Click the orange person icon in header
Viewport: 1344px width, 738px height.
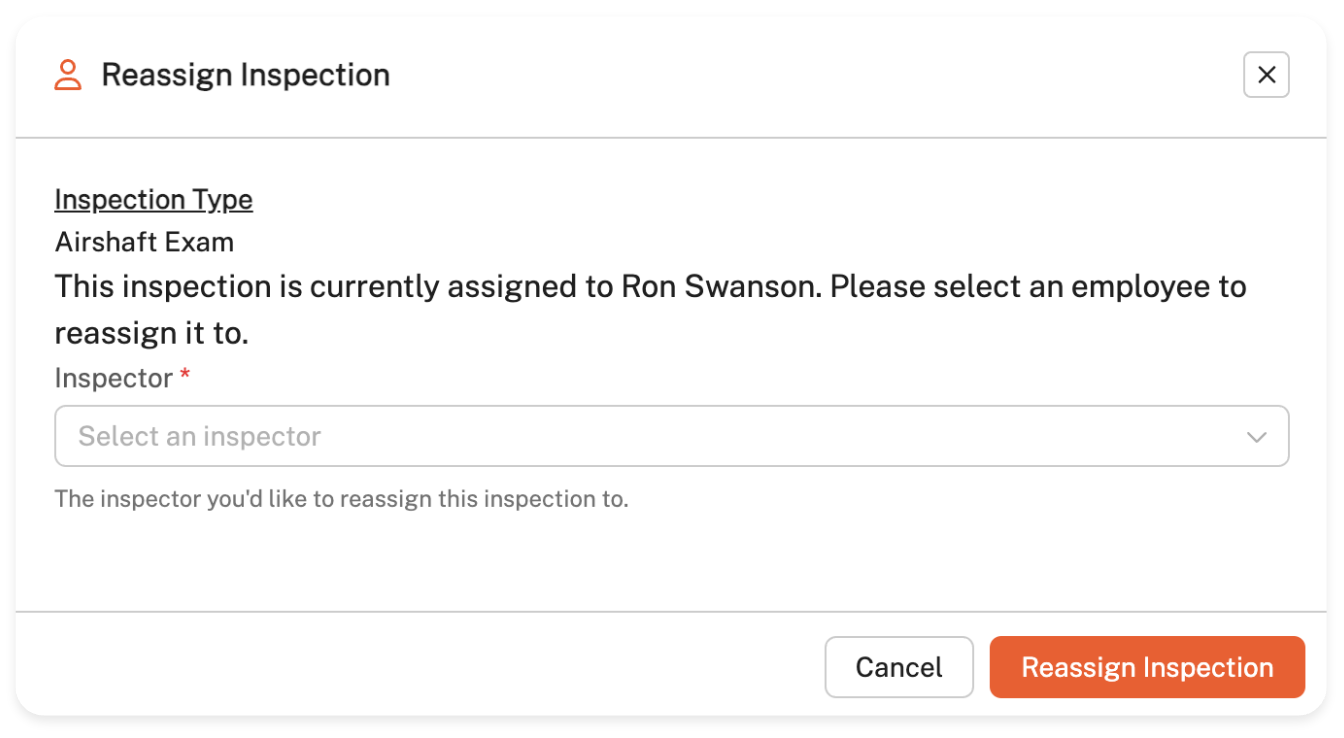coord(68,75)
